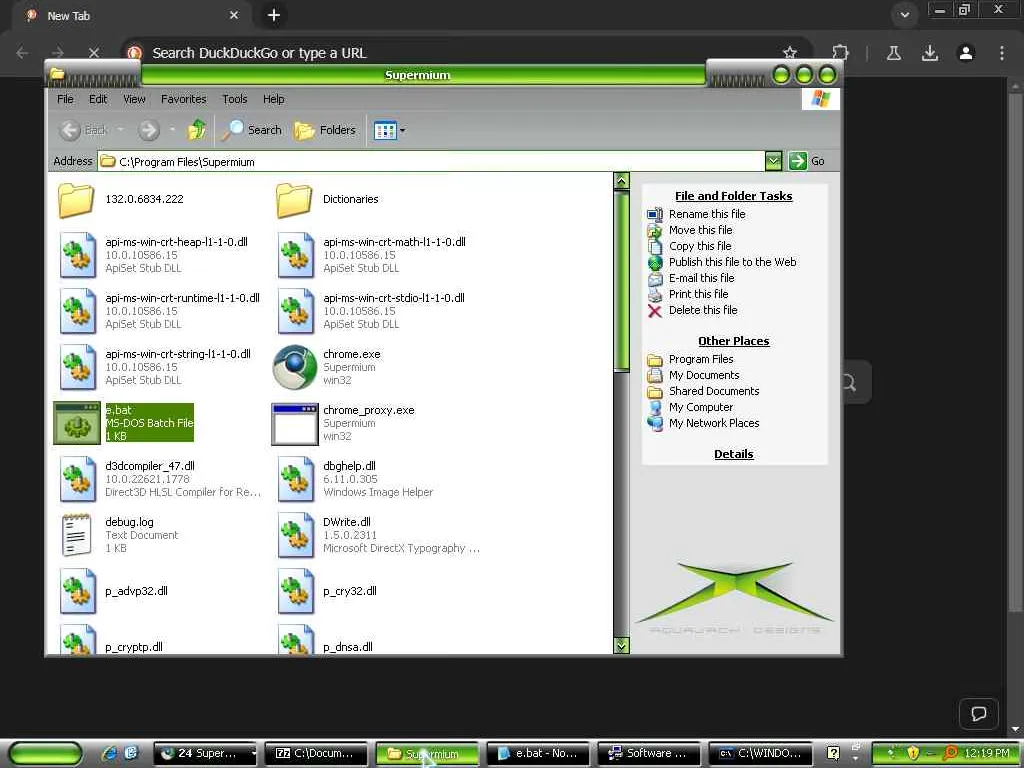Select the Dictionaries folder icon
This screenshot has width=1024, height=768.
pos(294,200)
